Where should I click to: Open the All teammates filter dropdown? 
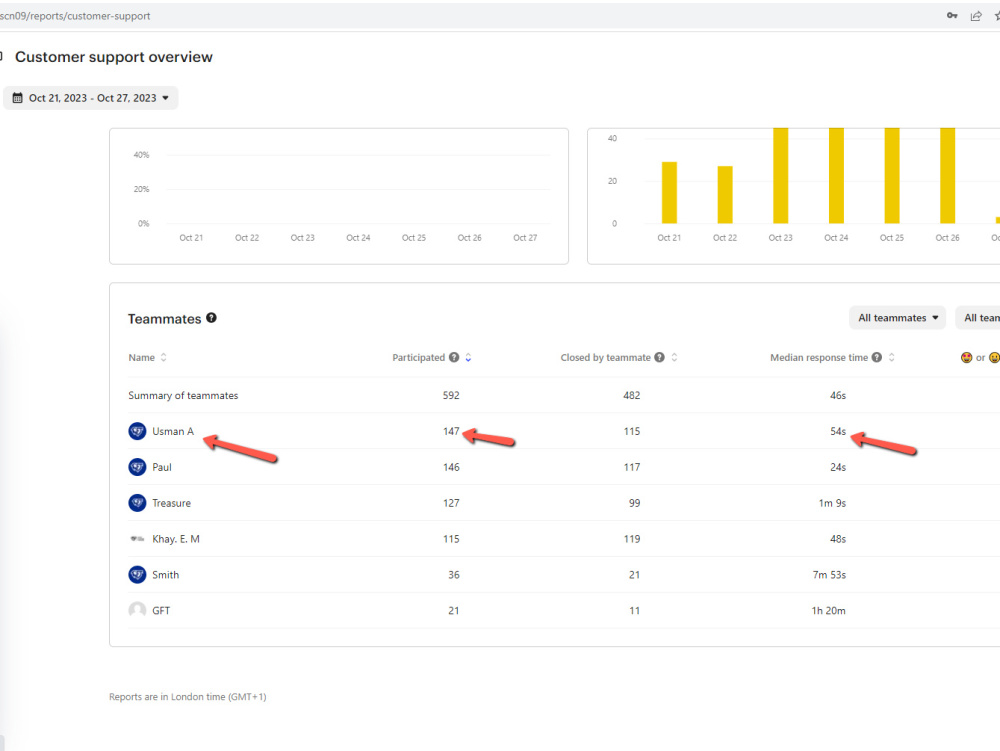click(898, 317)
